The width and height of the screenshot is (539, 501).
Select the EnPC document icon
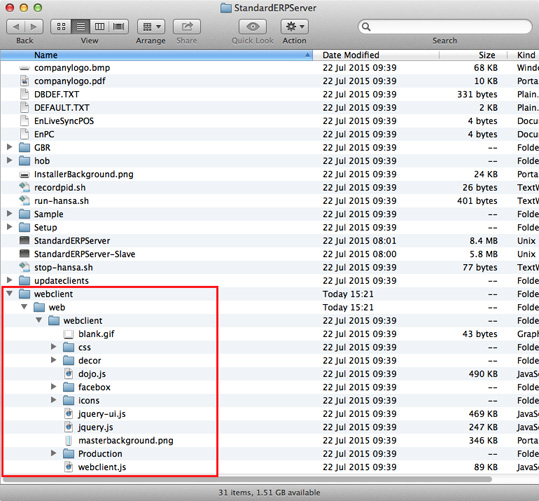(24, 134)
